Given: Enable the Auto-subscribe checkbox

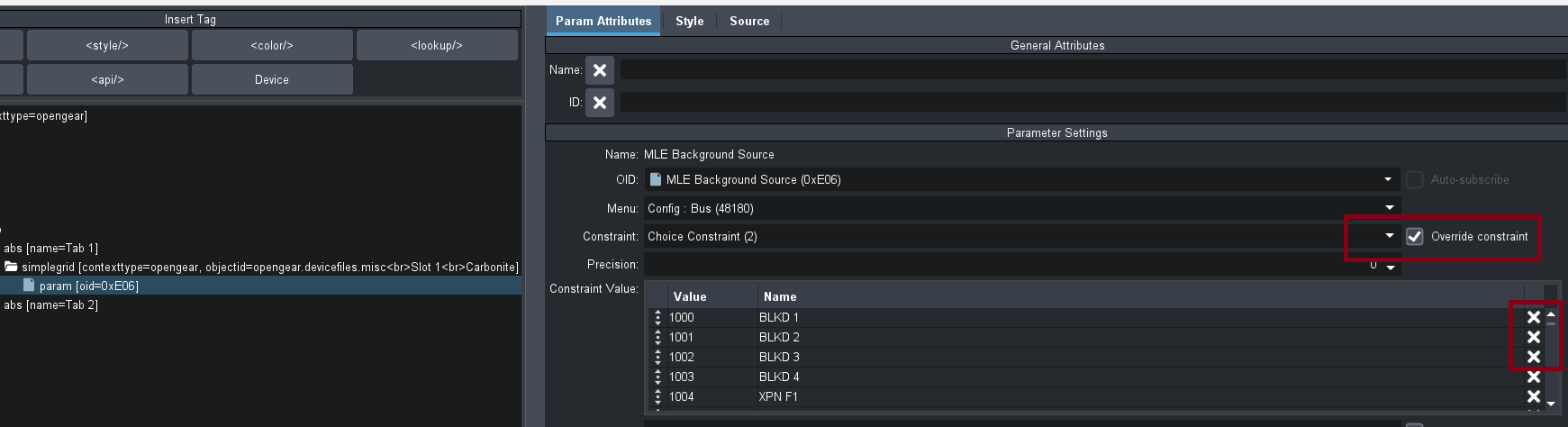Looking at the screenshot, I should coord(1415,180).
